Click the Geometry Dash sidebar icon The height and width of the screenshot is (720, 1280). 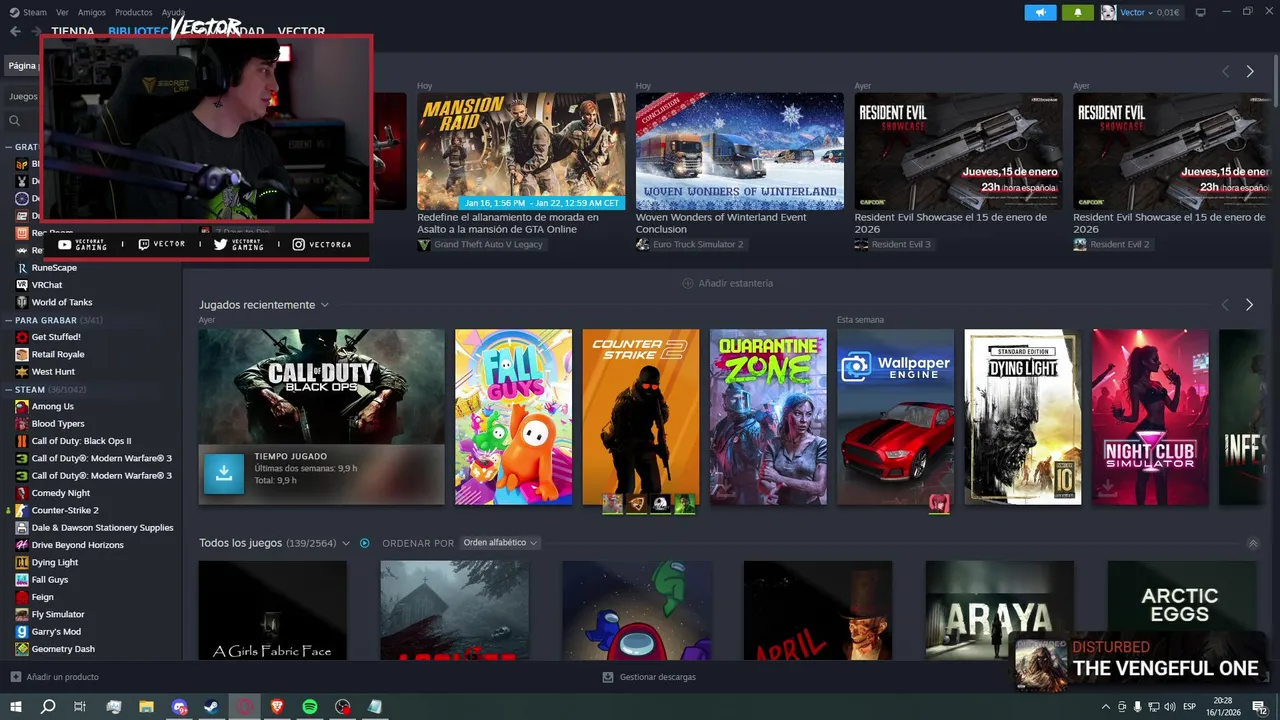point(22,649)
